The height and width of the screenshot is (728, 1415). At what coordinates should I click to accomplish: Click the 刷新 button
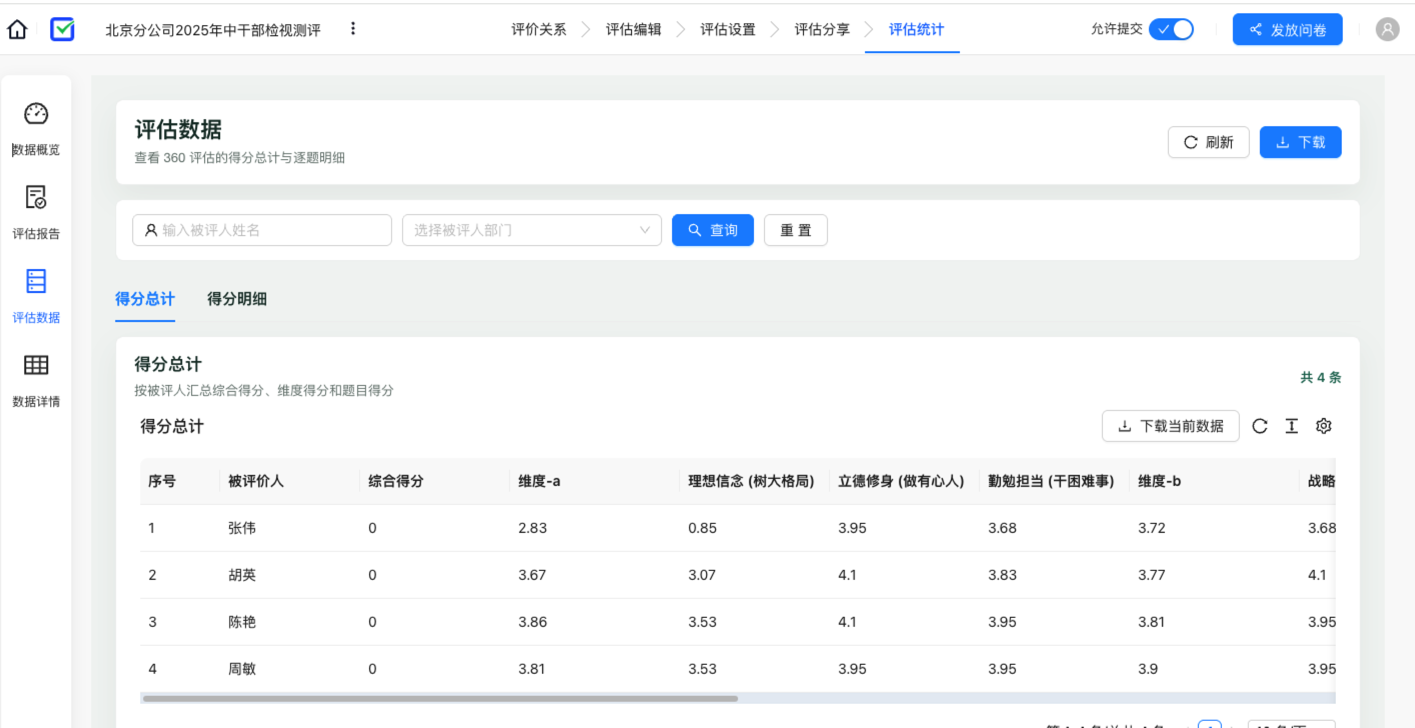(x=1208, y=142)
